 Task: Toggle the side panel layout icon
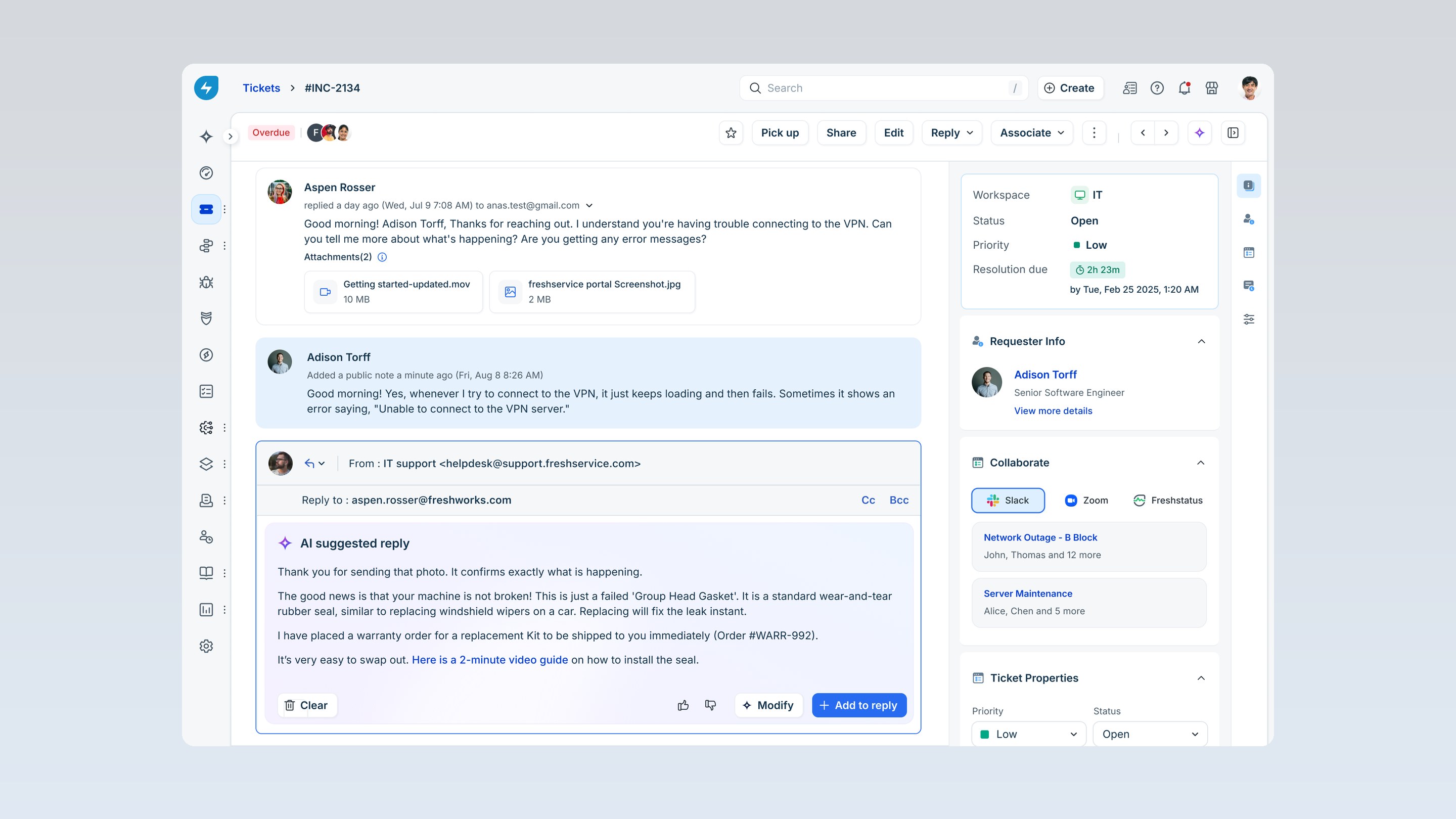tap(1233, 133)
